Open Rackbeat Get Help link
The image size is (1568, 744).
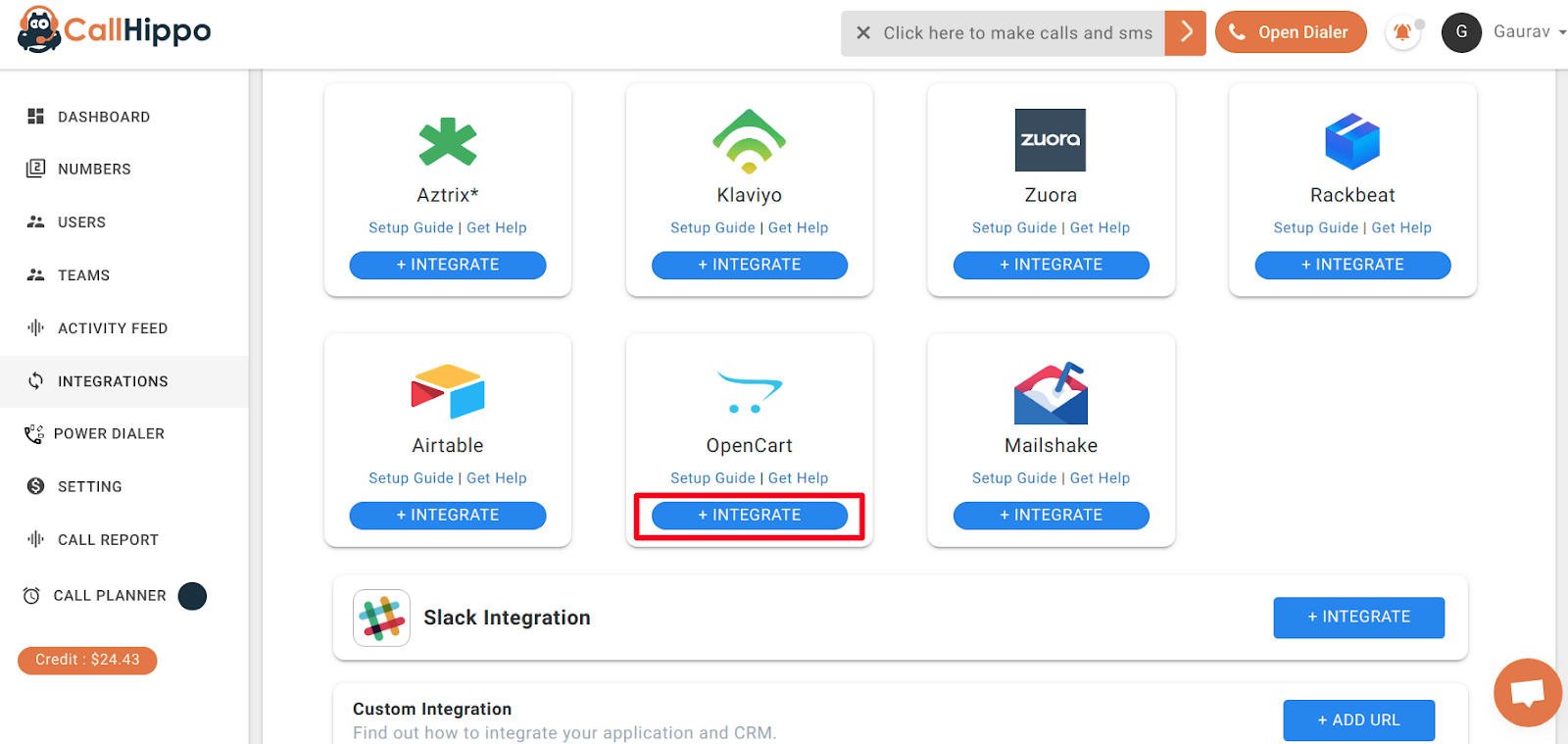point(1401,227)
